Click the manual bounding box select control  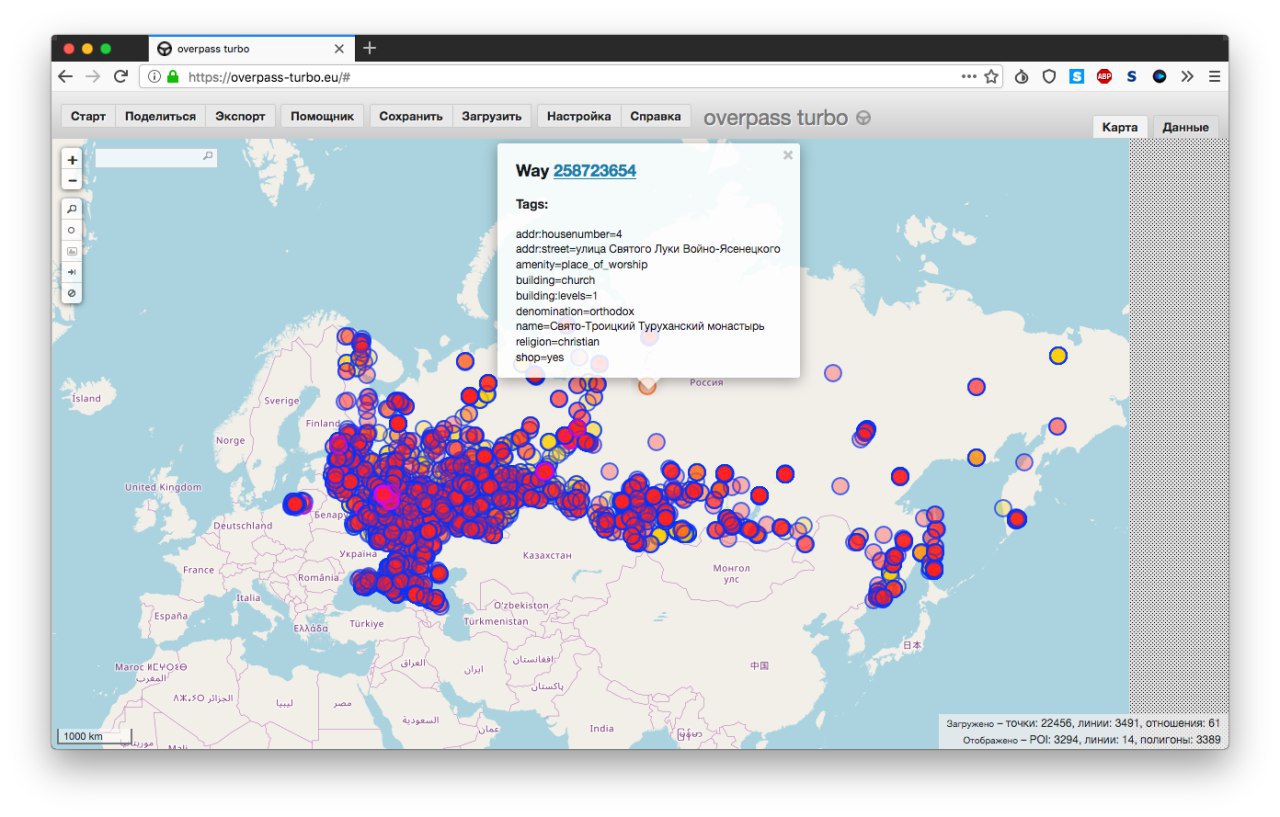point(72,251)
